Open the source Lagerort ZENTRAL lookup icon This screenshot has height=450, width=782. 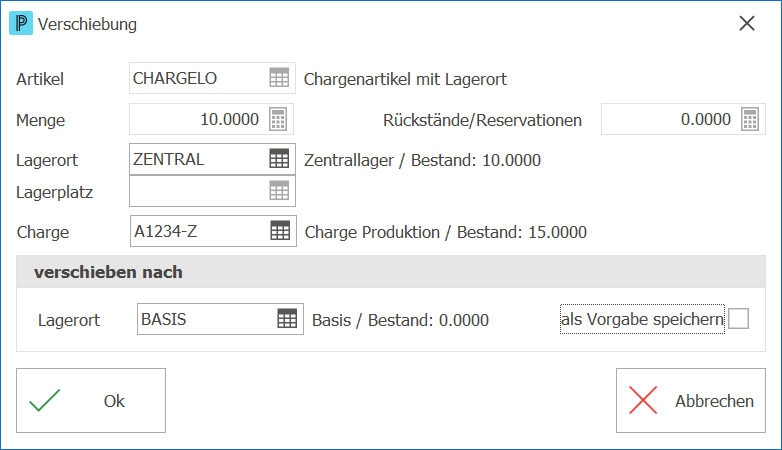(279, 159)
